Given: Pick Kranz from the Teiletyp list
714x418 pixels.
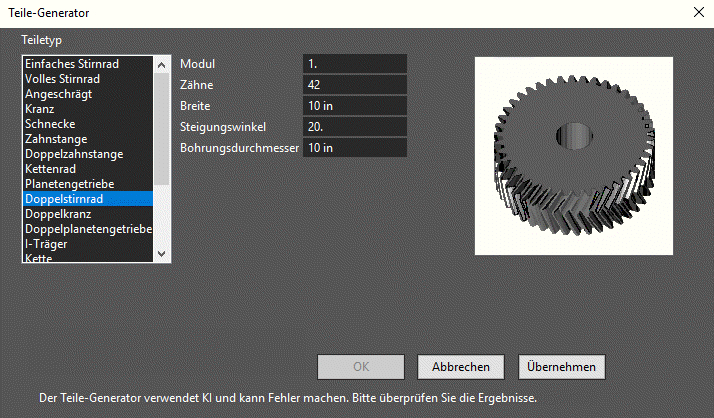Looking at the screenshot, I should [x=88, y=109].
